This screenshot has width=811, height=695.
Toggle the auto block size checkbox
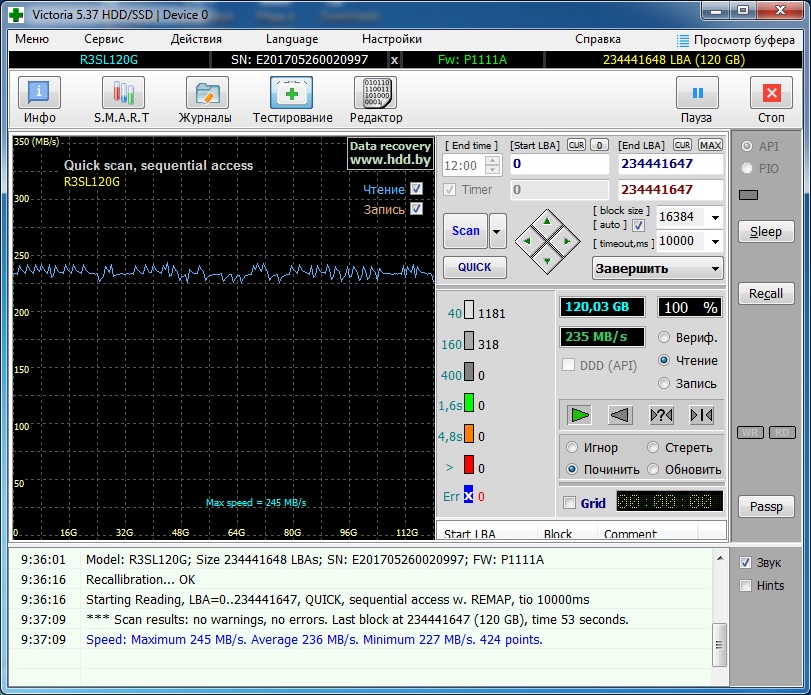point(638,225)
